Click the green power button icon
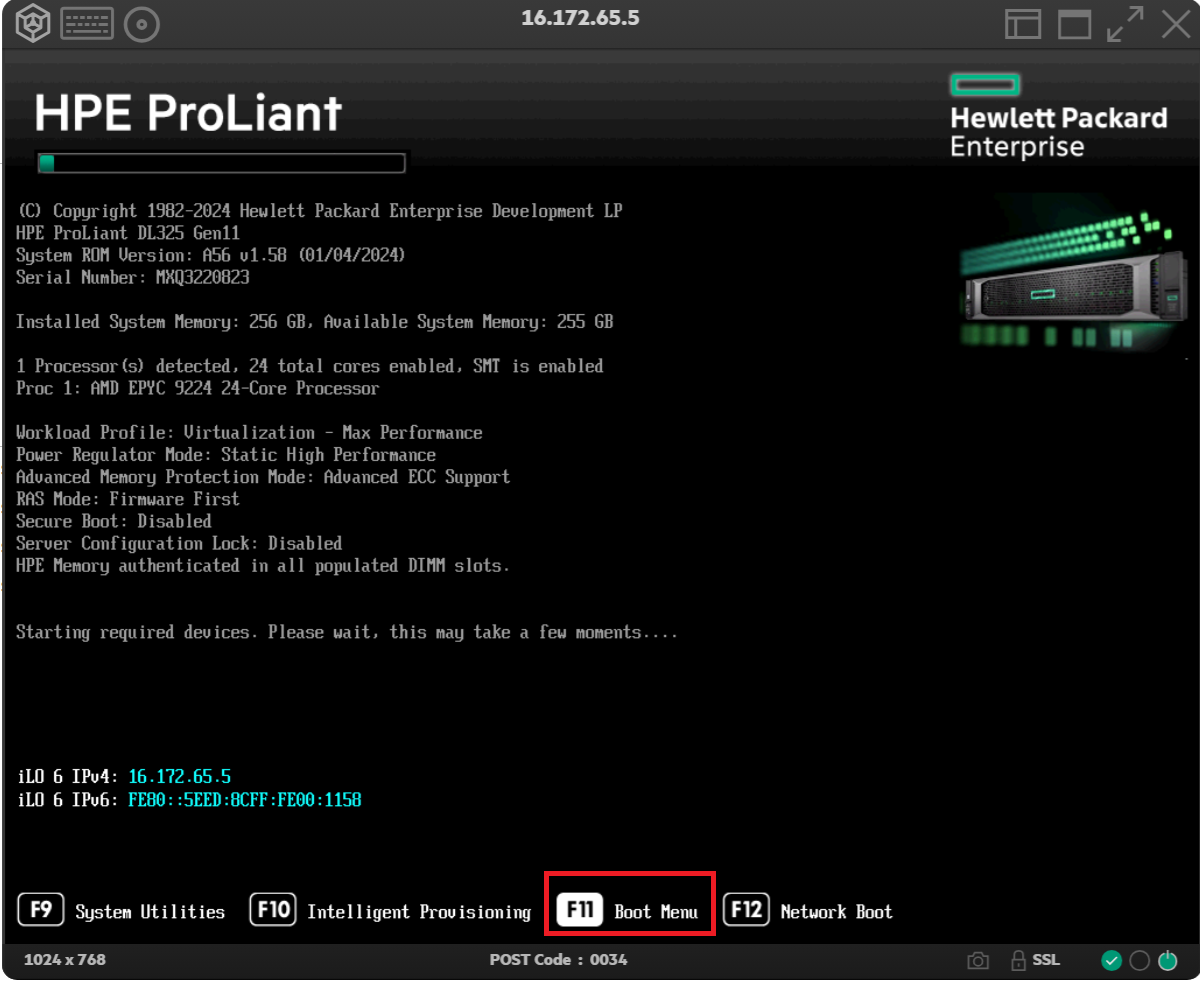Image resolution: width=1200 pixels, height=983 pixels. point(1167,961)
